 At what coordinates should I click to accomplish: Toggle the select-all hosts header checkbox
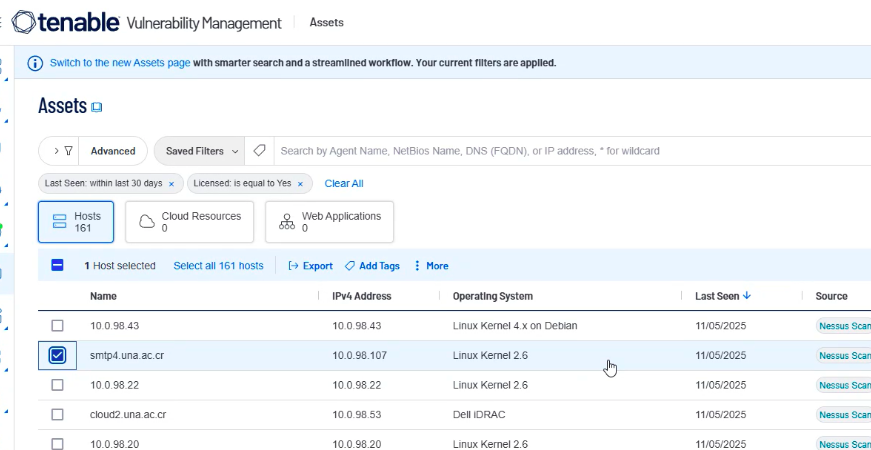pyautogui.click(x=57, y=266)
